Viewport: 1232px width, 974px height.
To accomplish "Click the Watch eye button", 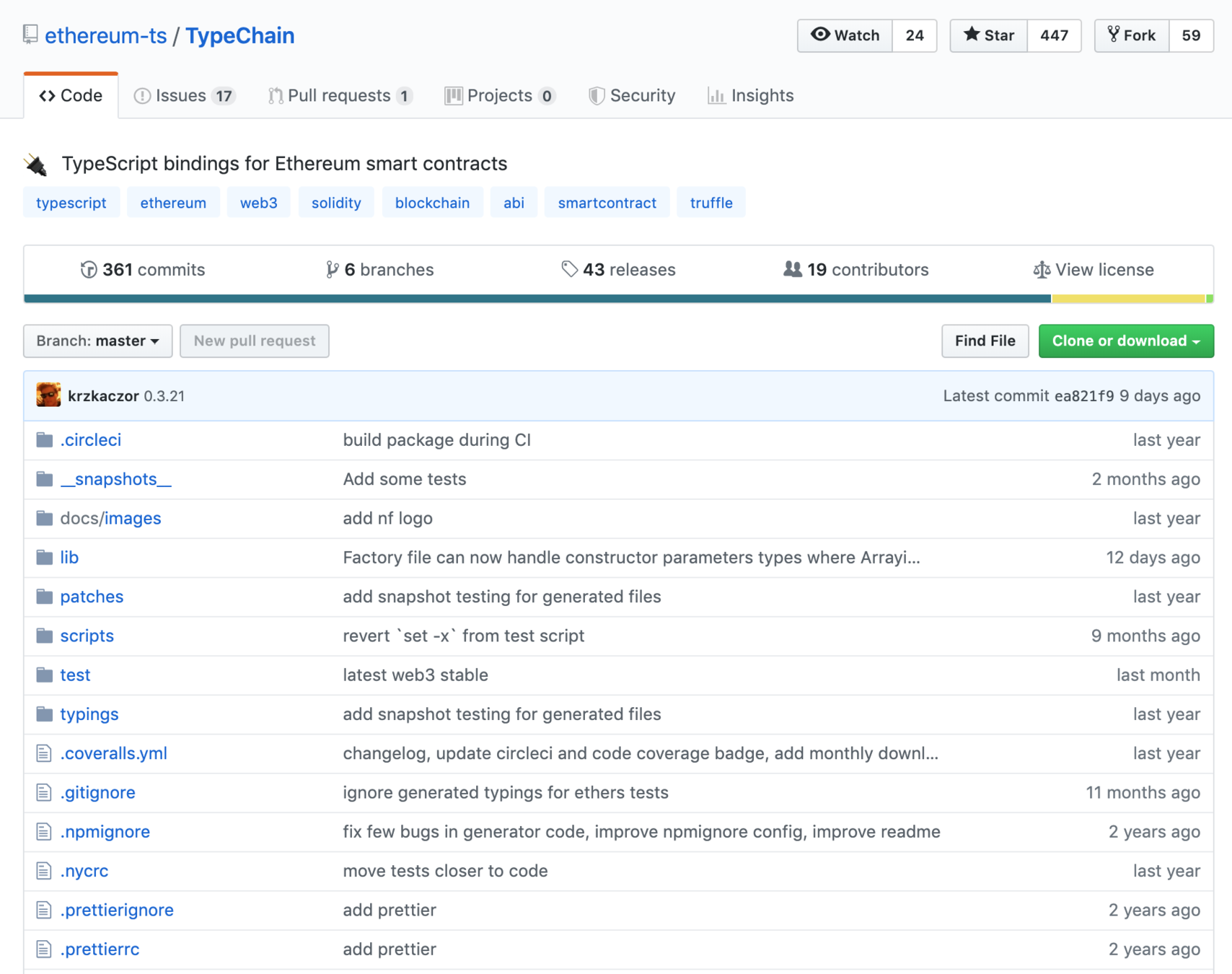I will pyautogui.click(x=845, y=35).
